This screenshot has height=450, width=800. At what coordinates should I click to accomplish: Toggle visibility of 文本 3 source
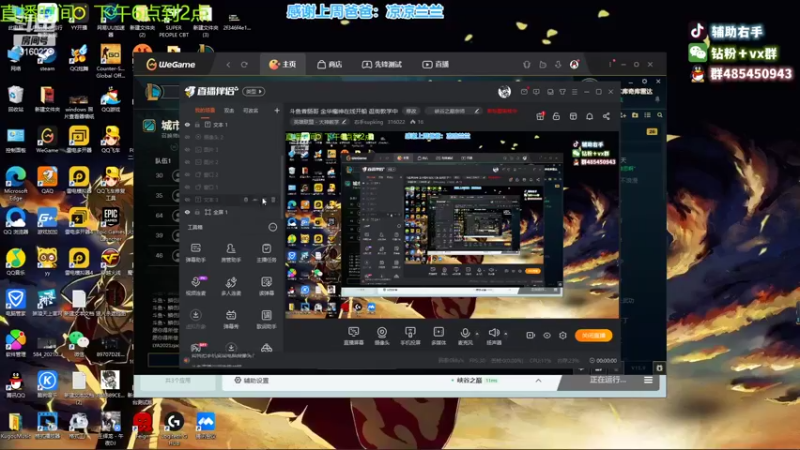click(x=187, y=199)
